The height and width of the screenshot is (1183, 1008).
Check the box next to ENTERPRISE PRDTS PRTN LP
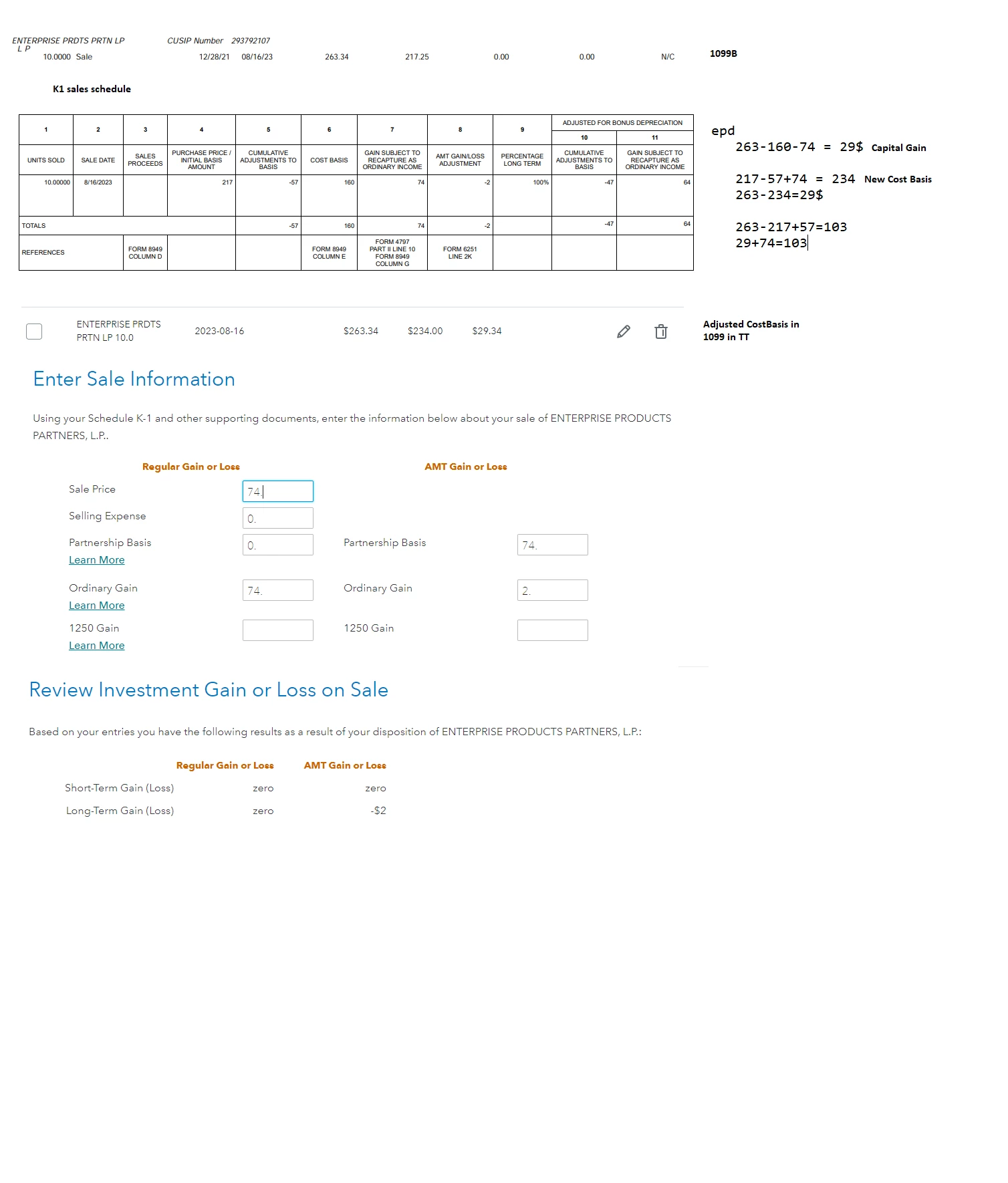click(x=34, y=332)
